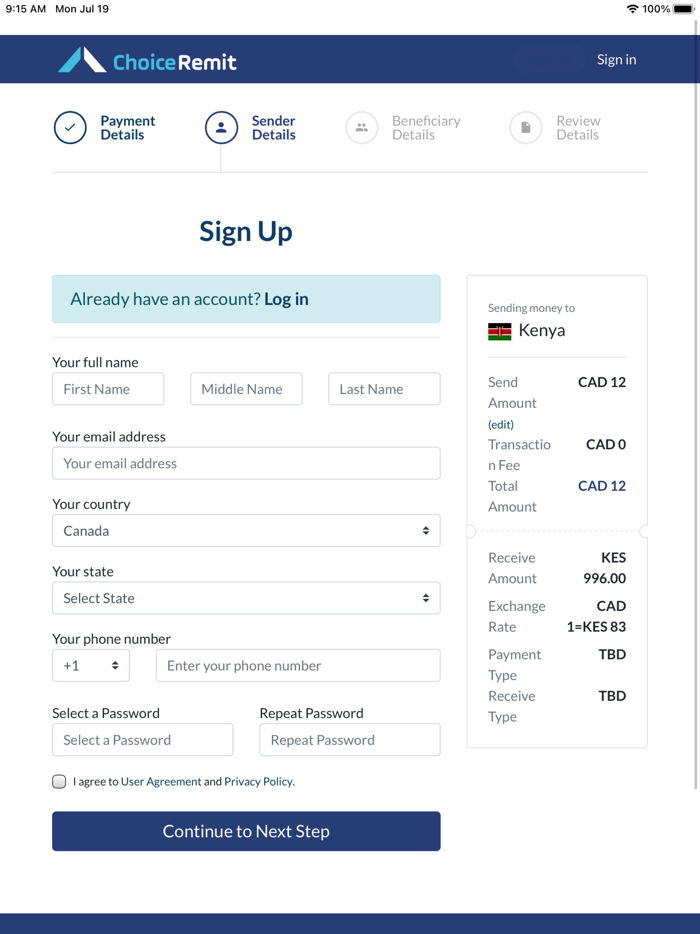This screenshot has width=700, height=934.
Task: Check the User Agreement consent checkbox
Action: (59, 781)
